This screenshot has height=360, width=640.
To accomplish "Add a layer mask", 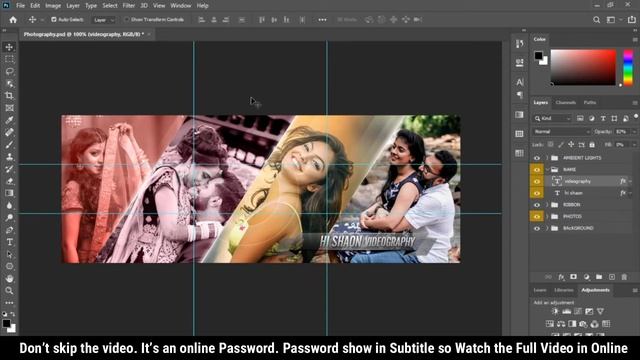I will coord(573,277).
